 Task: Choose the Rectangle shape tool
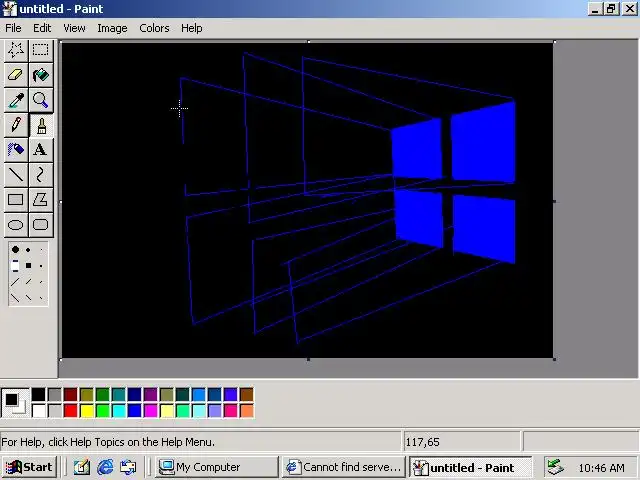16,200
